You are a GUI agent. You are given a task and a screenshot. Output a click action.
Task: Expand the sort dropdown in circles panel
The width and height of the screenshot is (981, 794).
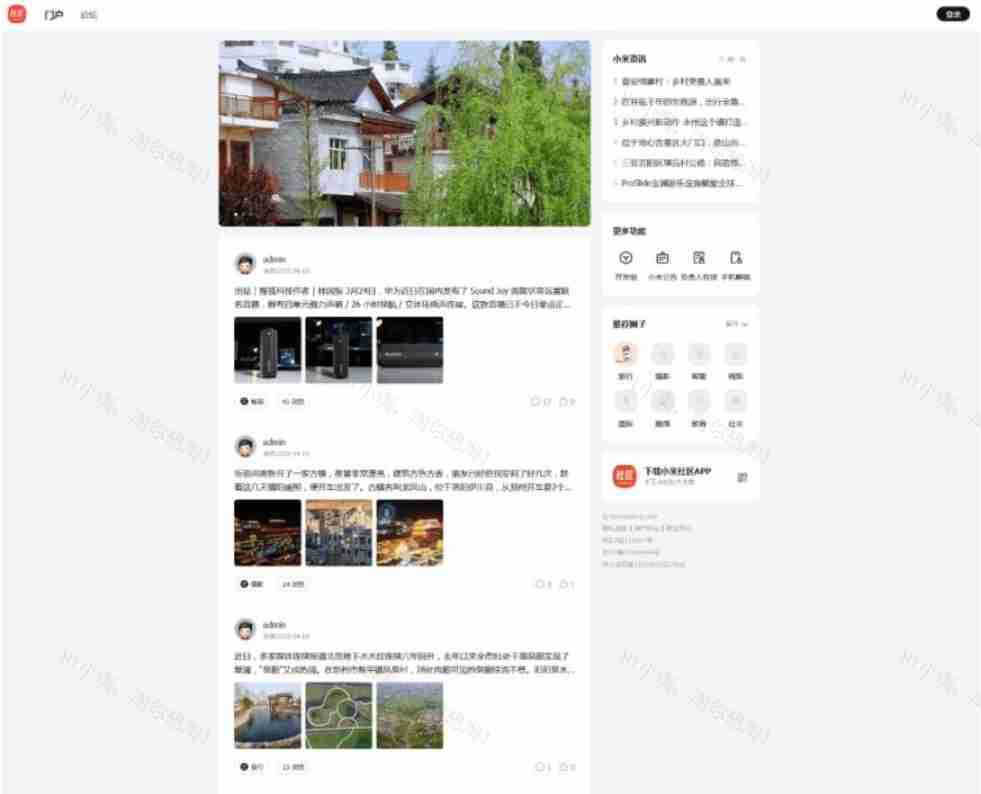pyautogui.click(x=737, y=324)
